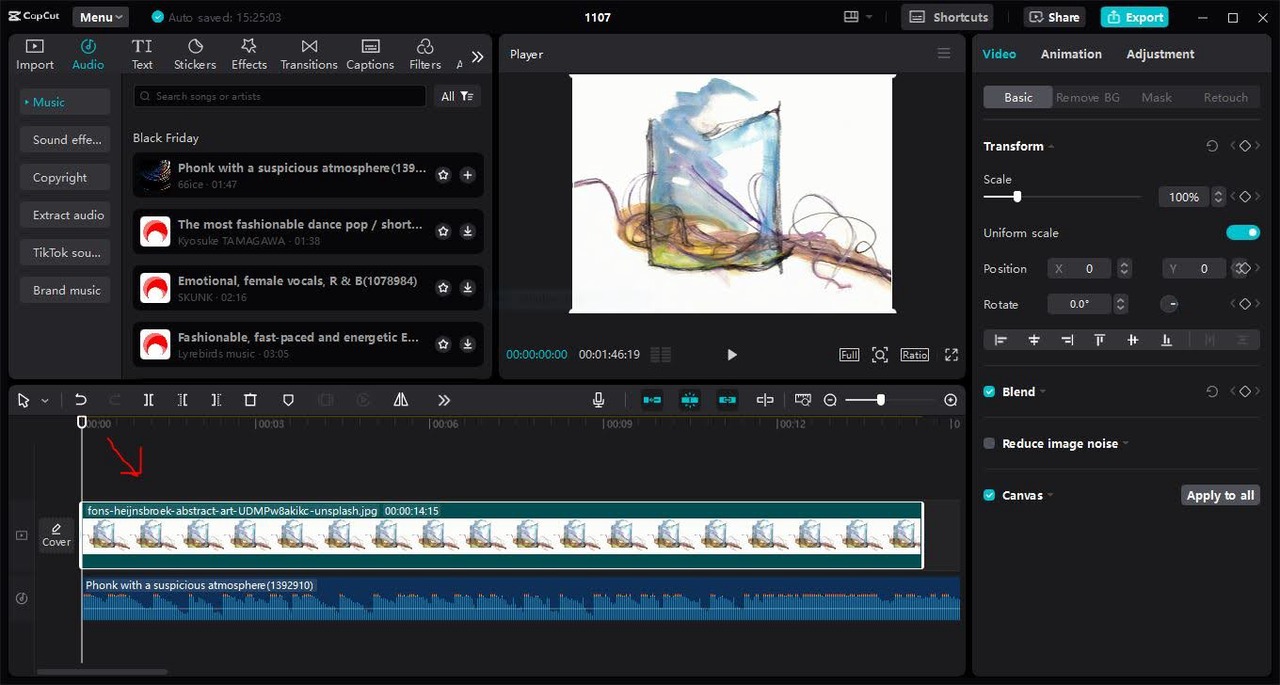Click the song search input field
This screenshot has height=685, width=1280.
pos(275,96)
